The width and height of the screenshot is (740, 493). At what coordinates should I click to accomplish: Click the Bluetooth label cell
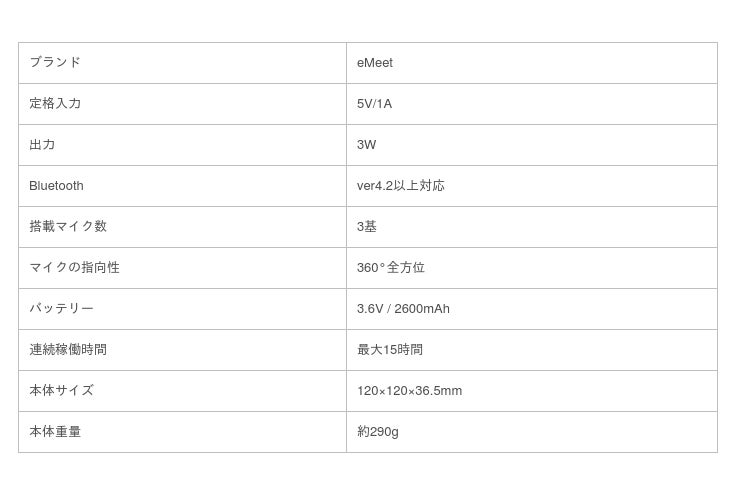point(56,186)
